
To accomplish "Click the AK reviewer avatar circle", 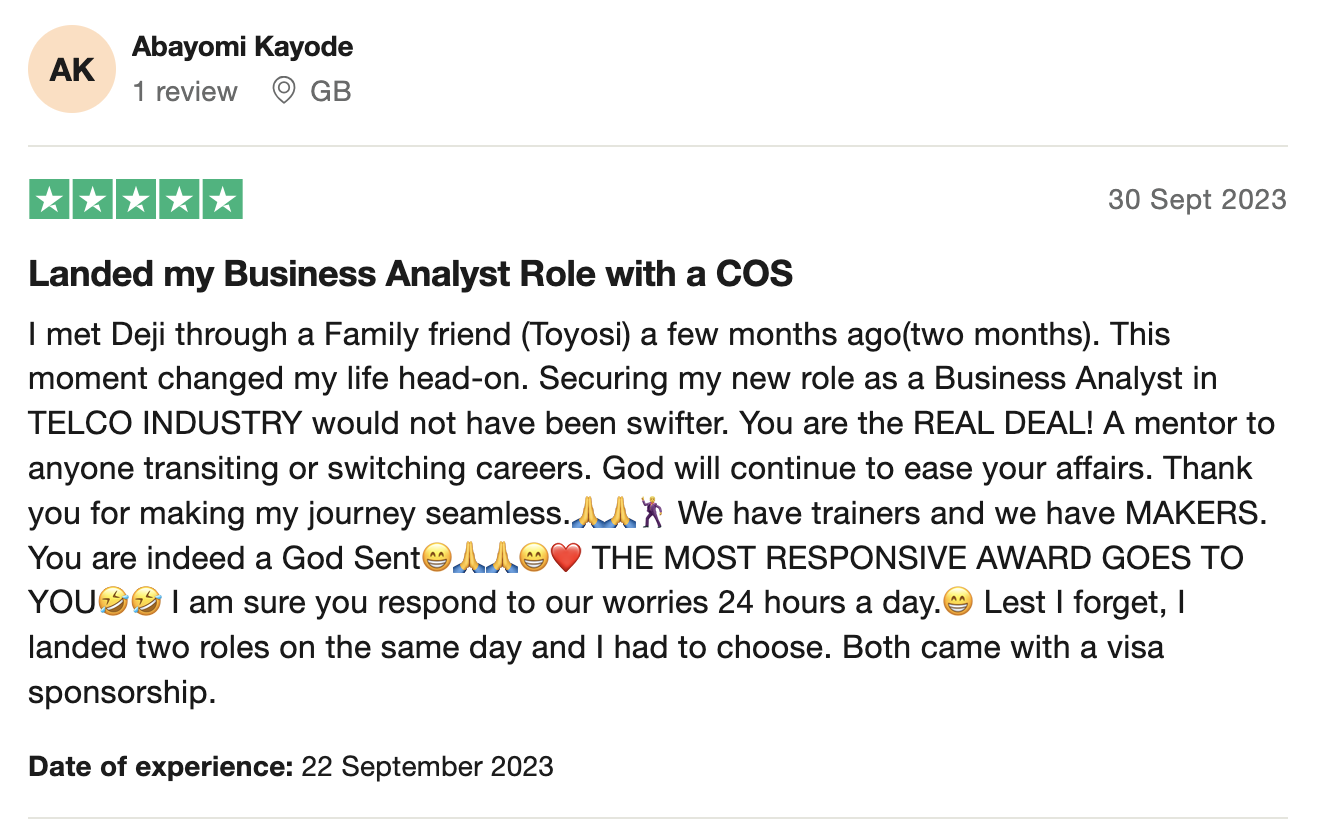I will click(x=72, y=69).
